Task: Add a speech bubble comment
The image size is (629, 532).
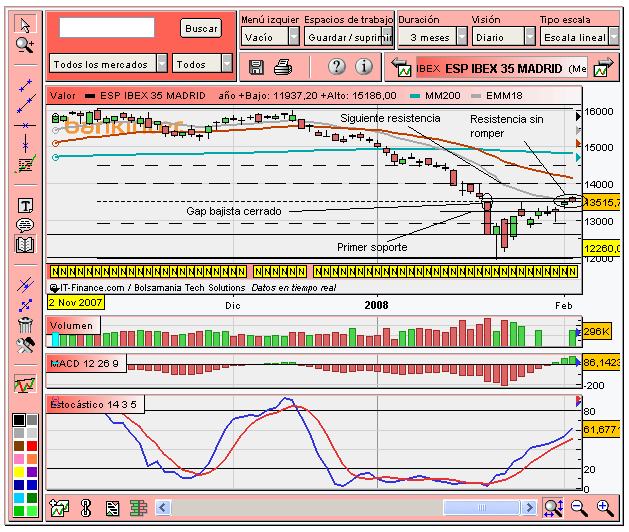Action: tap(25, 225)
